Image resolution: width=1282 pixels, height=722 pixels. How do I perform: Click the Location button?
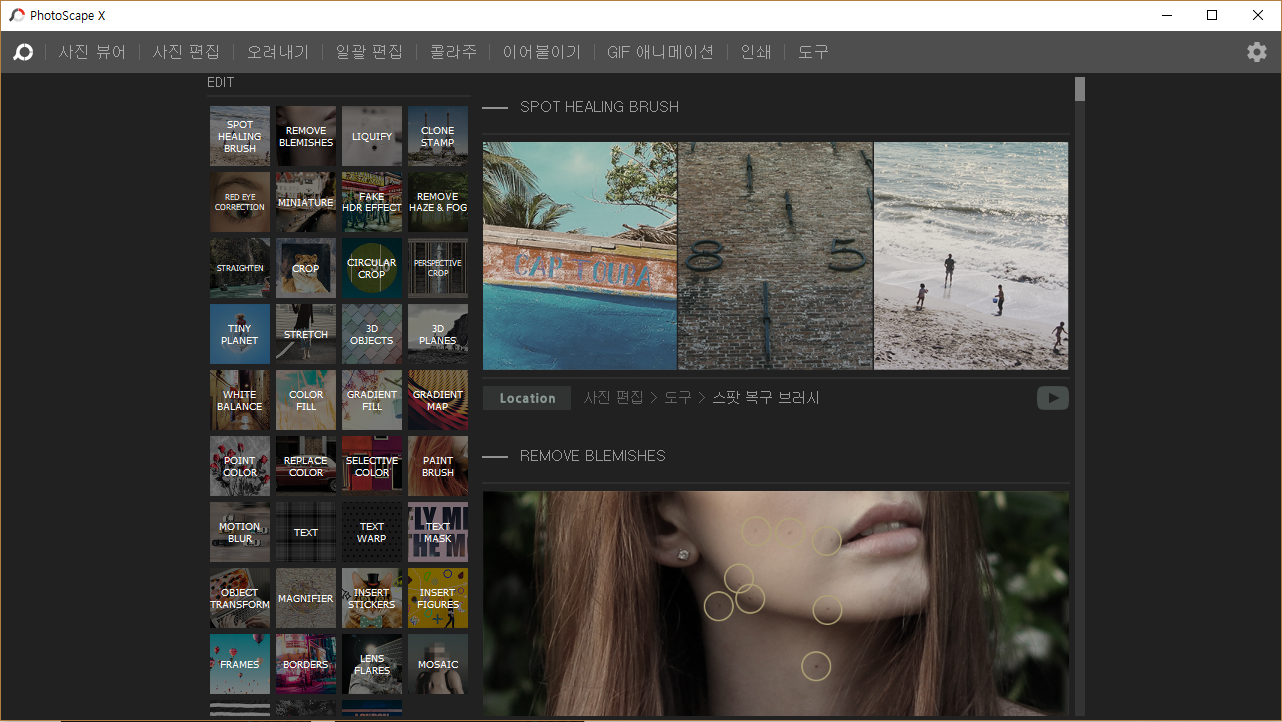pos(527,398)
